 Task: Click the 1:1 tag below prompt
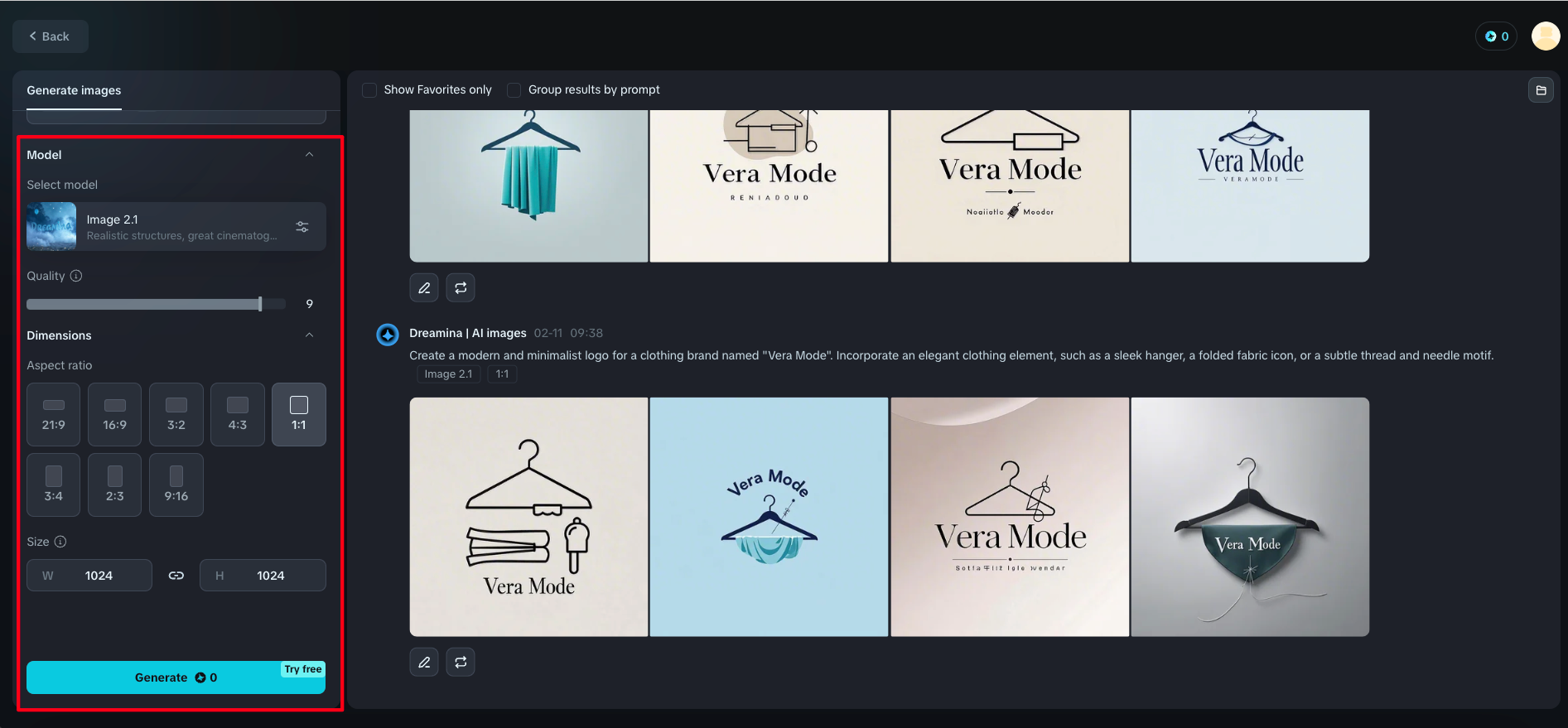pos(502,374)
